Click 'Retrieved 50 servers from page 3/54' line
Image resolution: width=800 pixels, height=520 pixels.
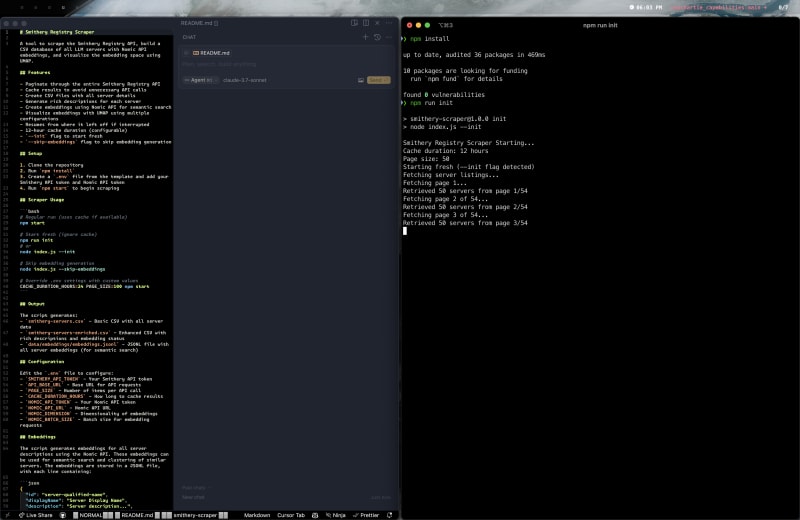click(x=465, y=223)
